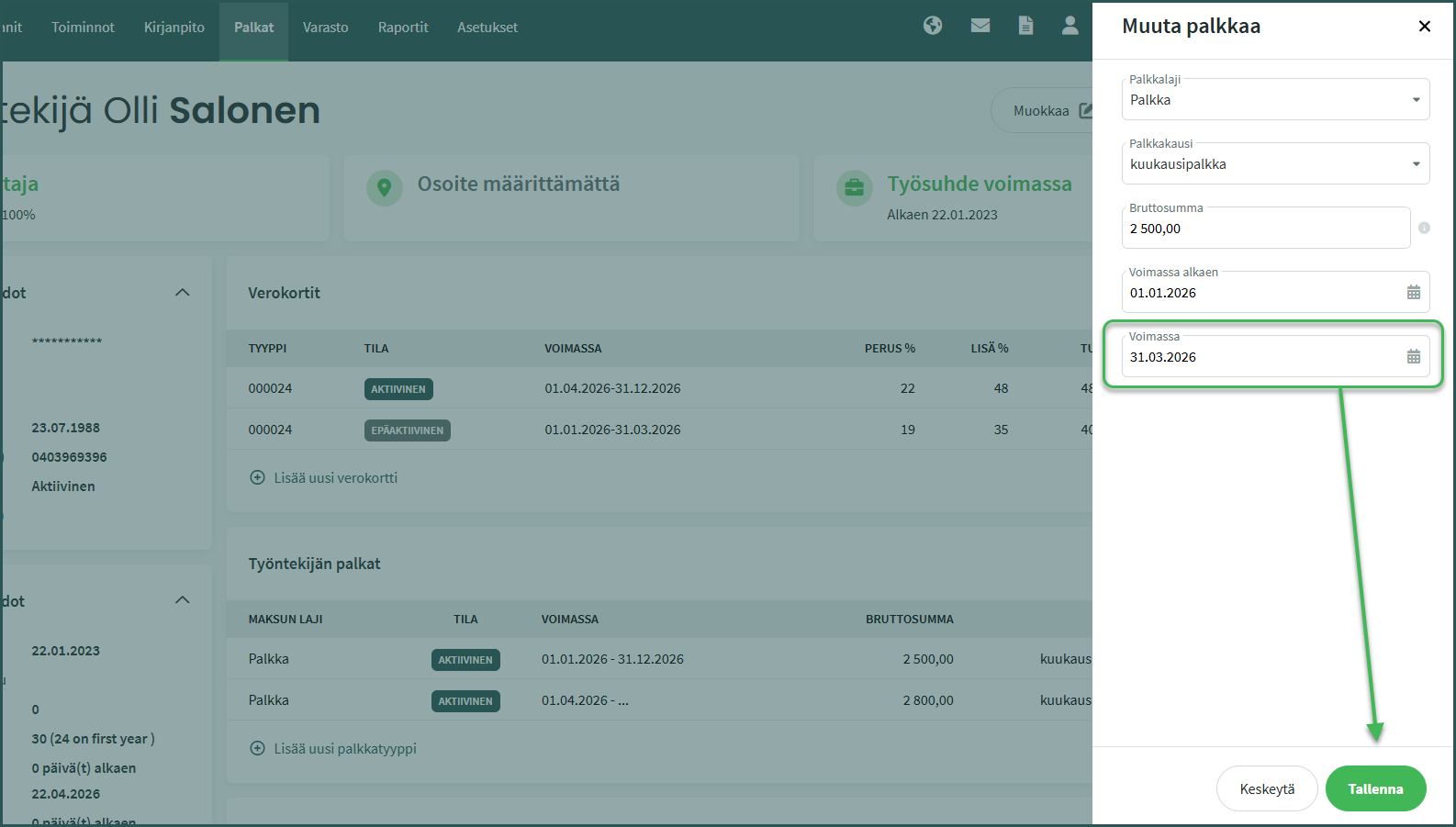Open the user profile icon
This screenshot has height=827, width=1456.
click(1070, 26)
